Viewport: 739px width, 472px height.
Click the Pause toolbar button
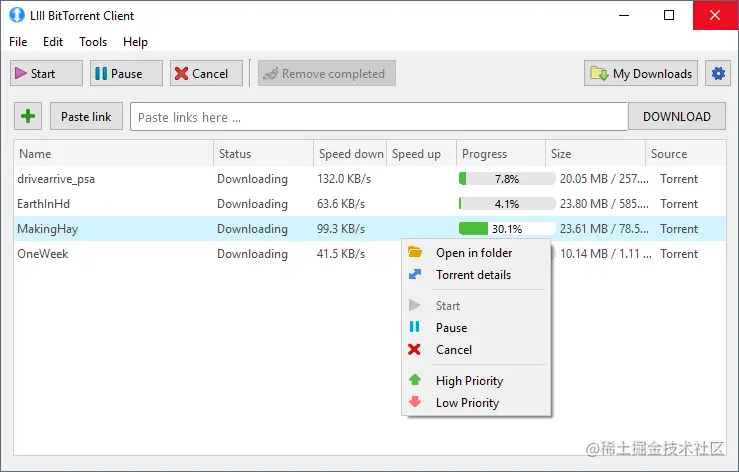(x=126, y=74)
